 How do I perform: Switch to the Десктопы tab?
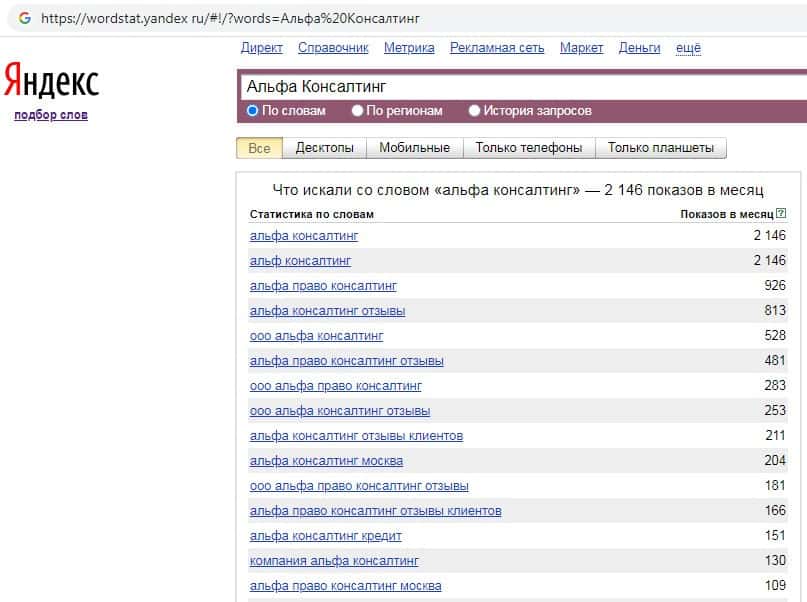[324, 148]
